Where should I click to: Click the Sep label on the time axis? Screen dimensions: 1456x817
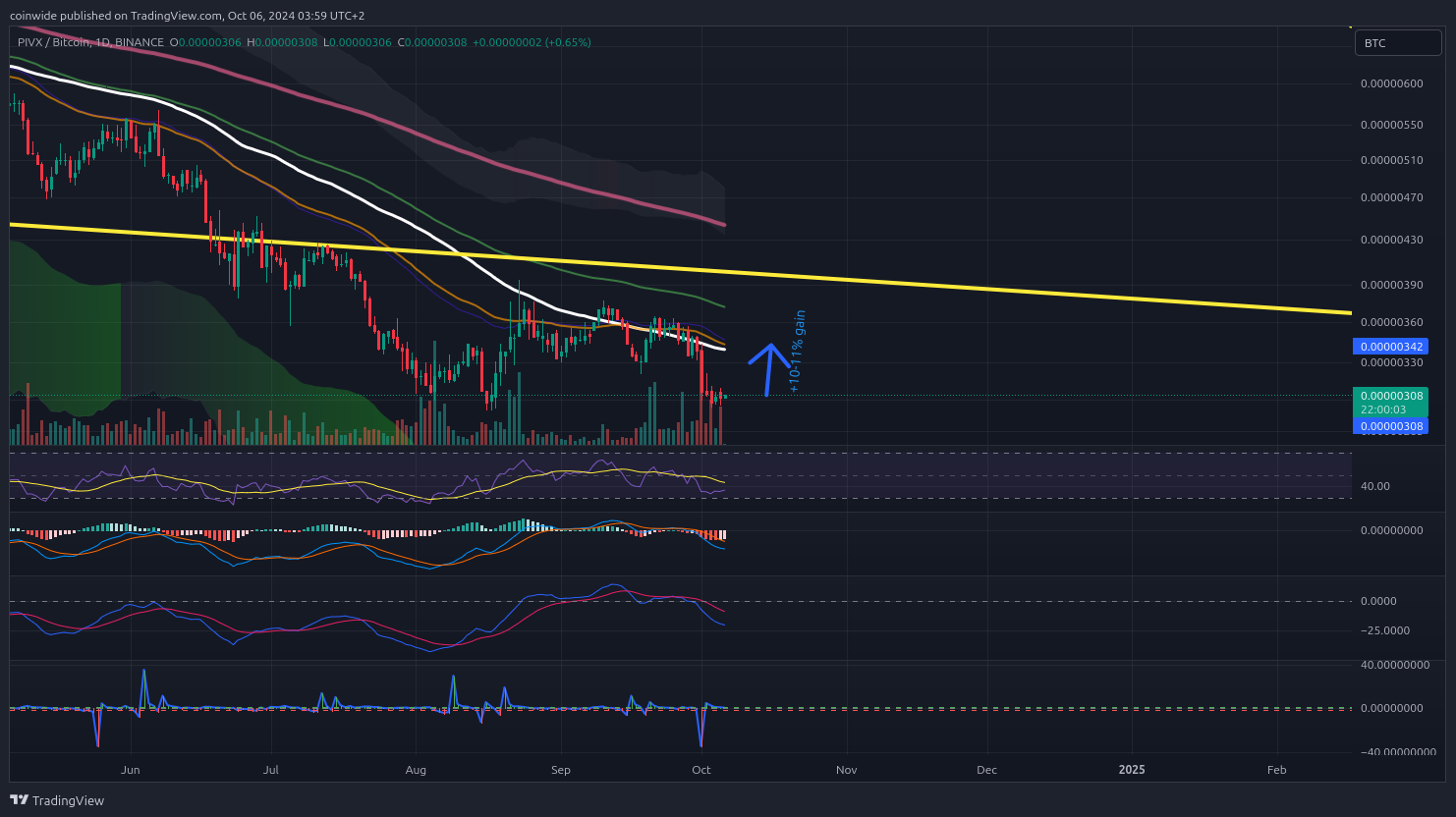point(561,770)
